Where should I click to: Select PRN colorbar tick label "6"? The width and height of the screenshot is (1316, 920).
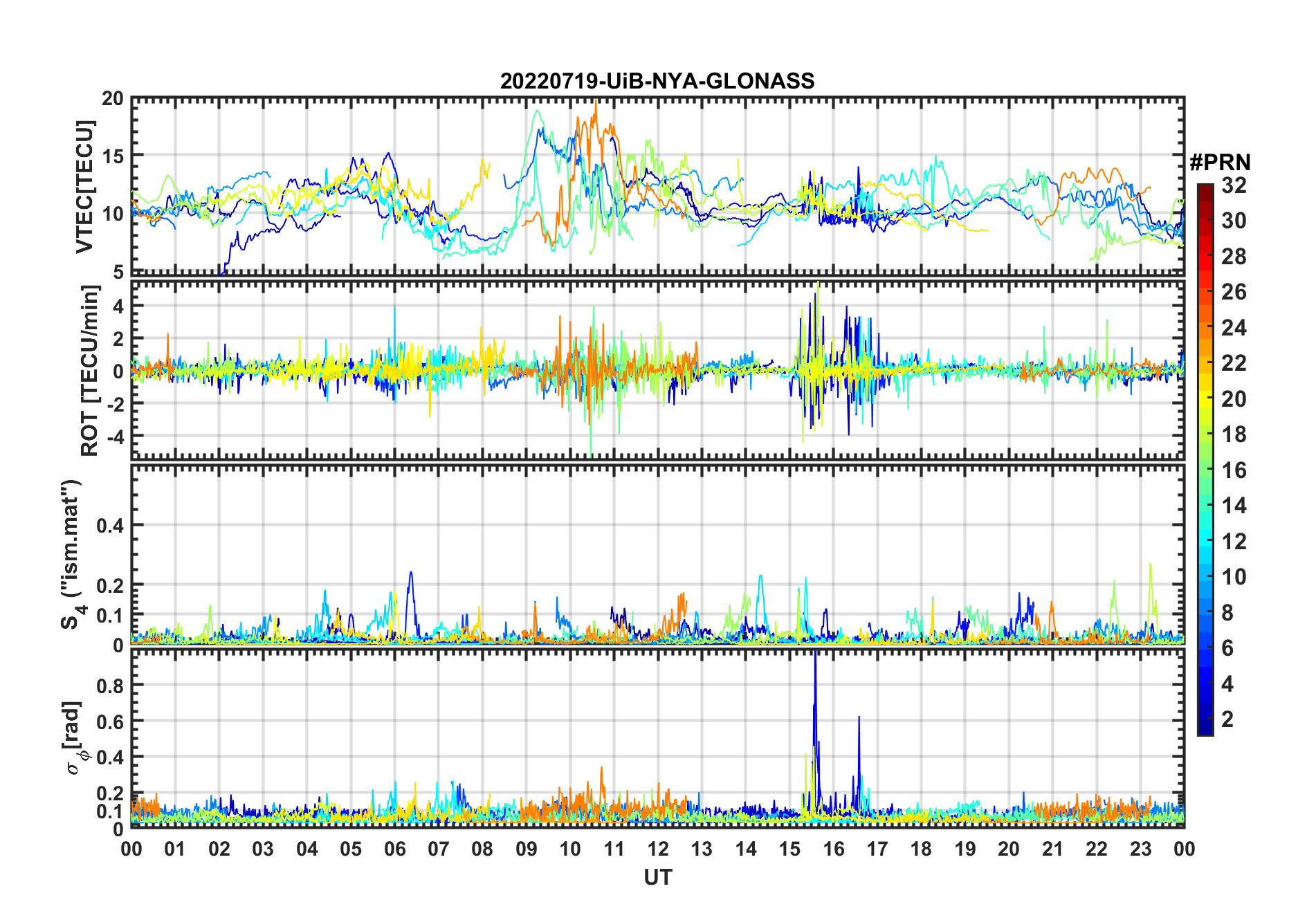pyautogui.click(x=1227, y=648)
